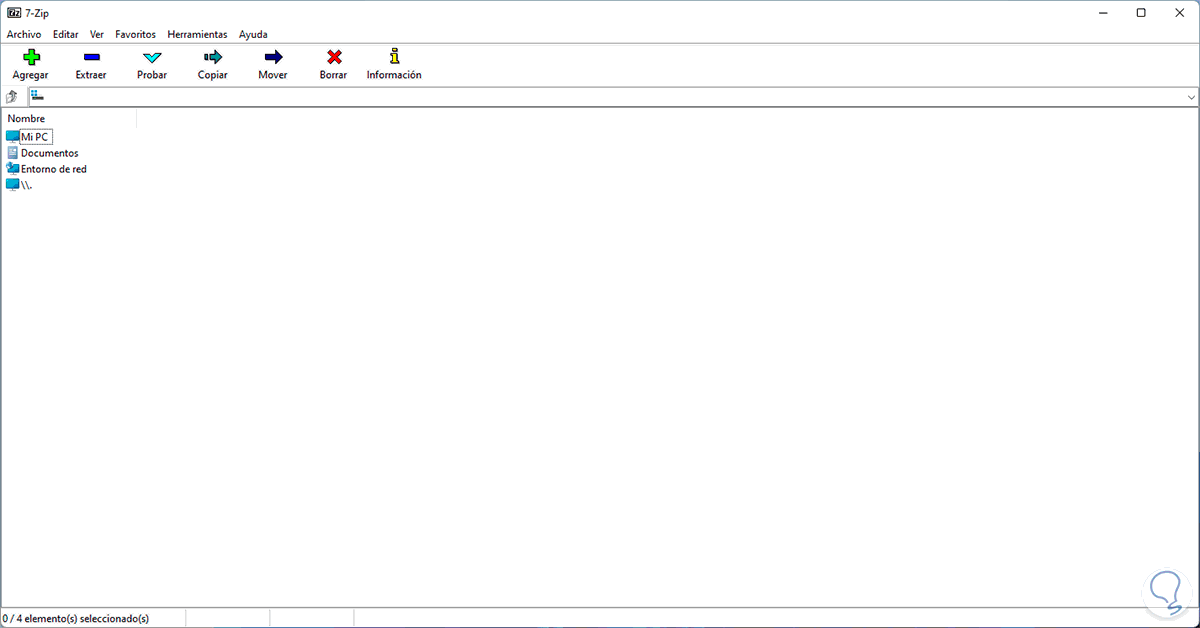Click the Probar checkmark icon
Image resolution: width=1200 pixels, height=628 pixels.
point(152,58)
